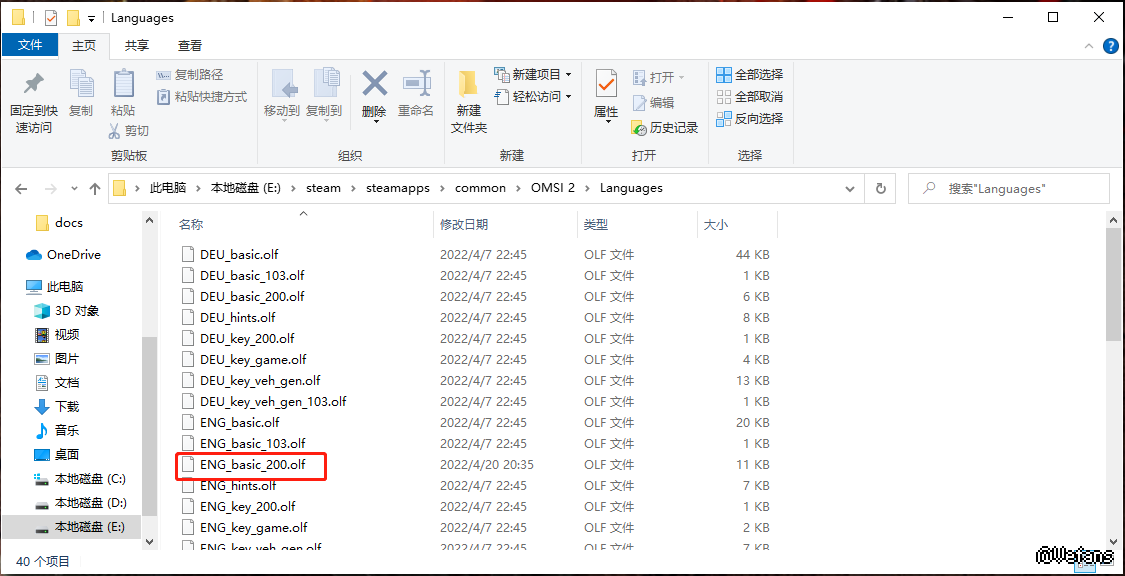Viewport: 1125px width, 576px height.
Task: Click 此电脑 in the address breadcrumb
Action: [167, 189]
